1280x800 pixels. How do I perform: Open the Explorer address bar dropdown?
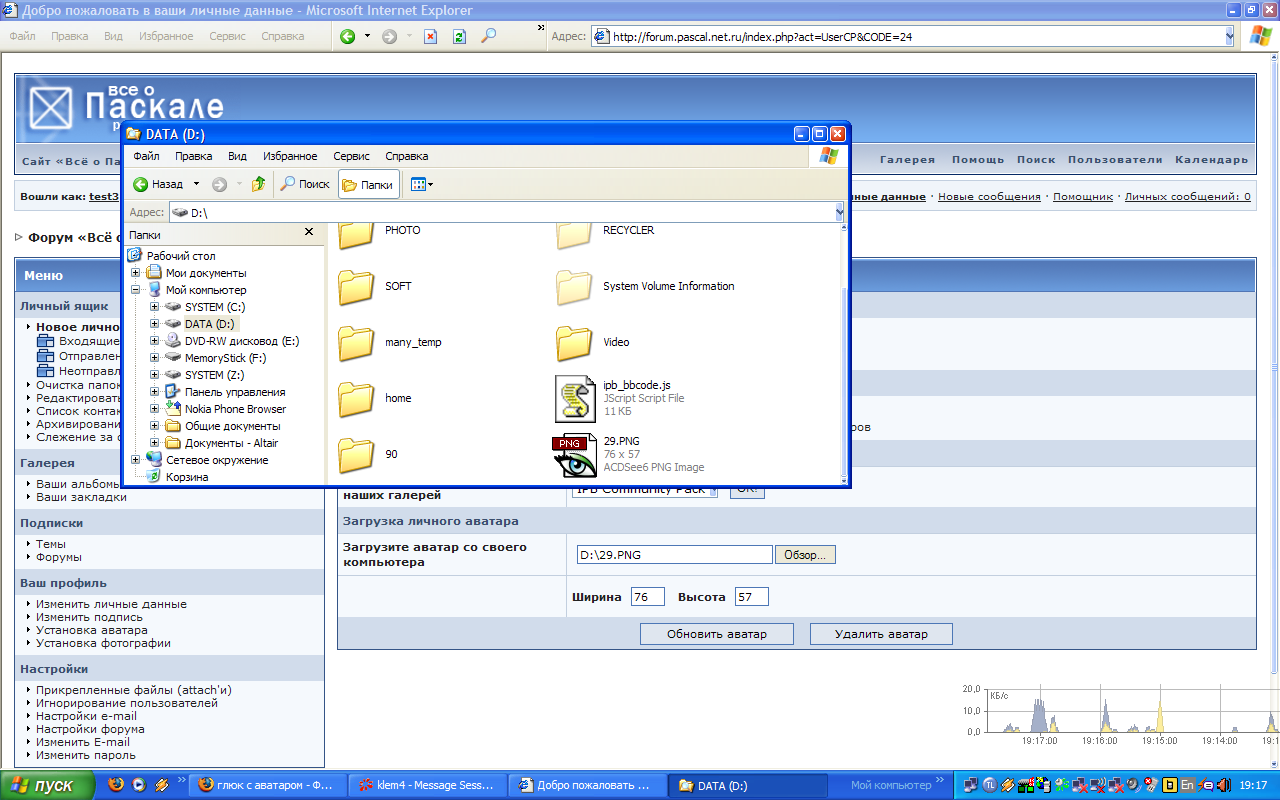839,212
